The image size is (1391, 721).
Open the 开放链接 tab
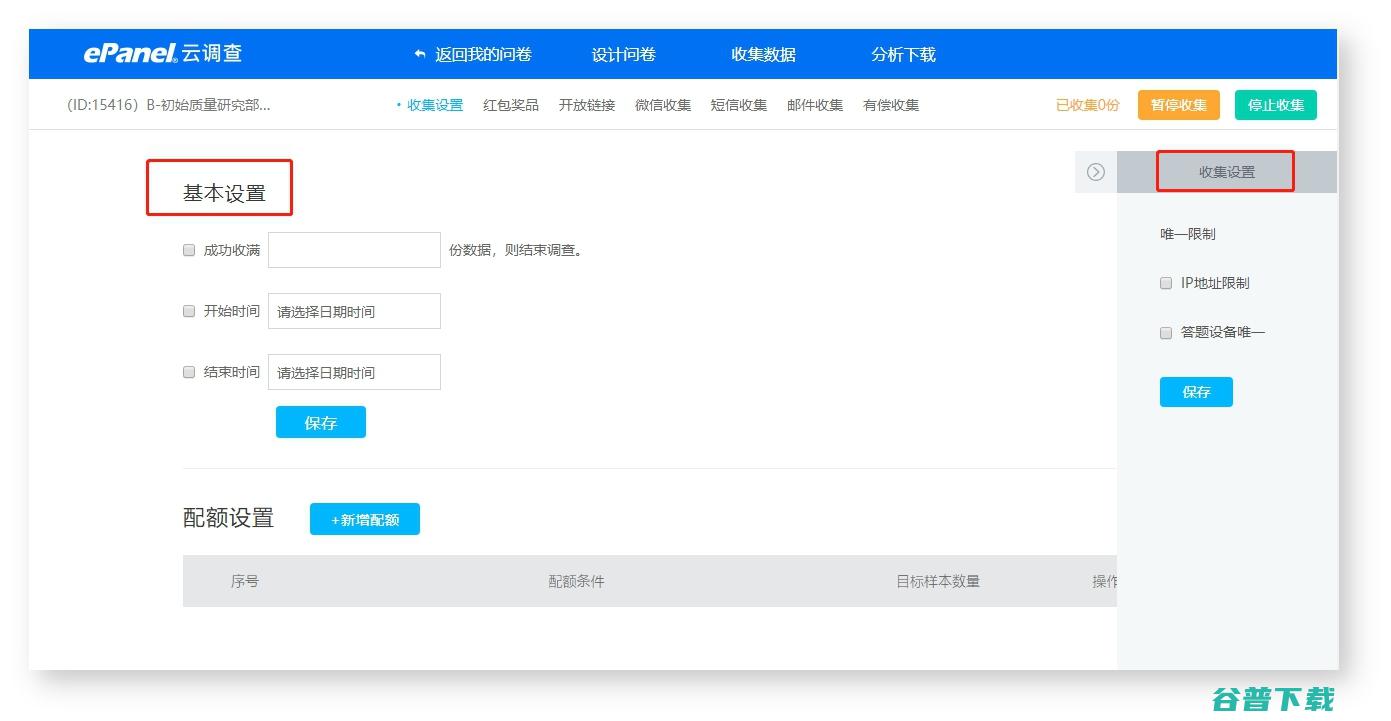pyautogui.click(x=587, y=105)
